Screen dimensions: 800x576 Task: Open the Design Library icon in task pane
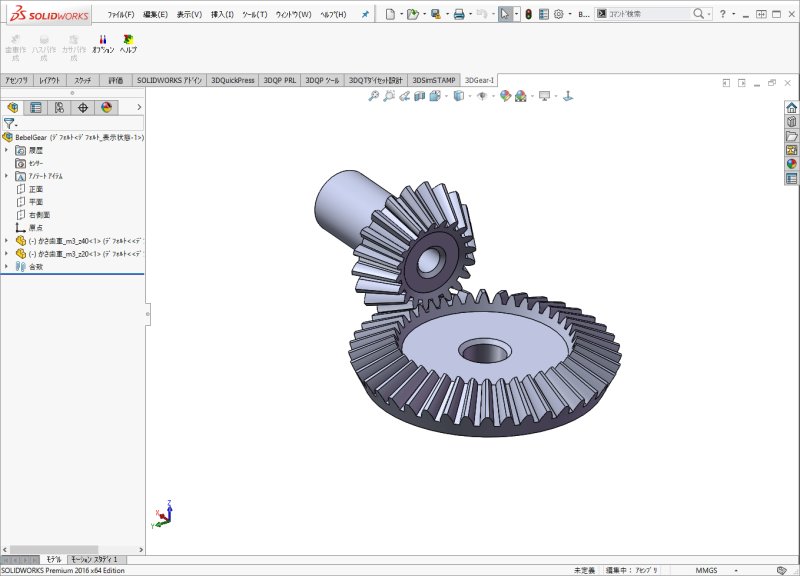point(791,122)
